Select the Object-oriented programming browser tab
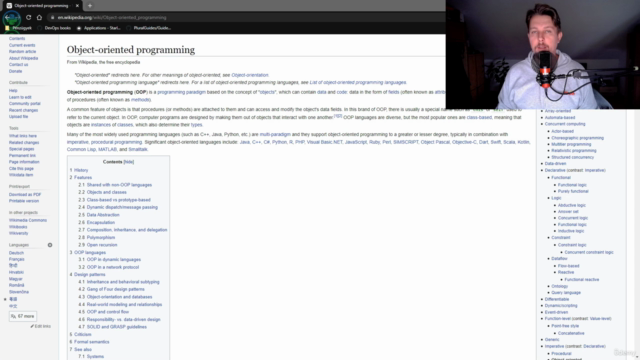Screen dimensions: 640x360 coord(41,6)
